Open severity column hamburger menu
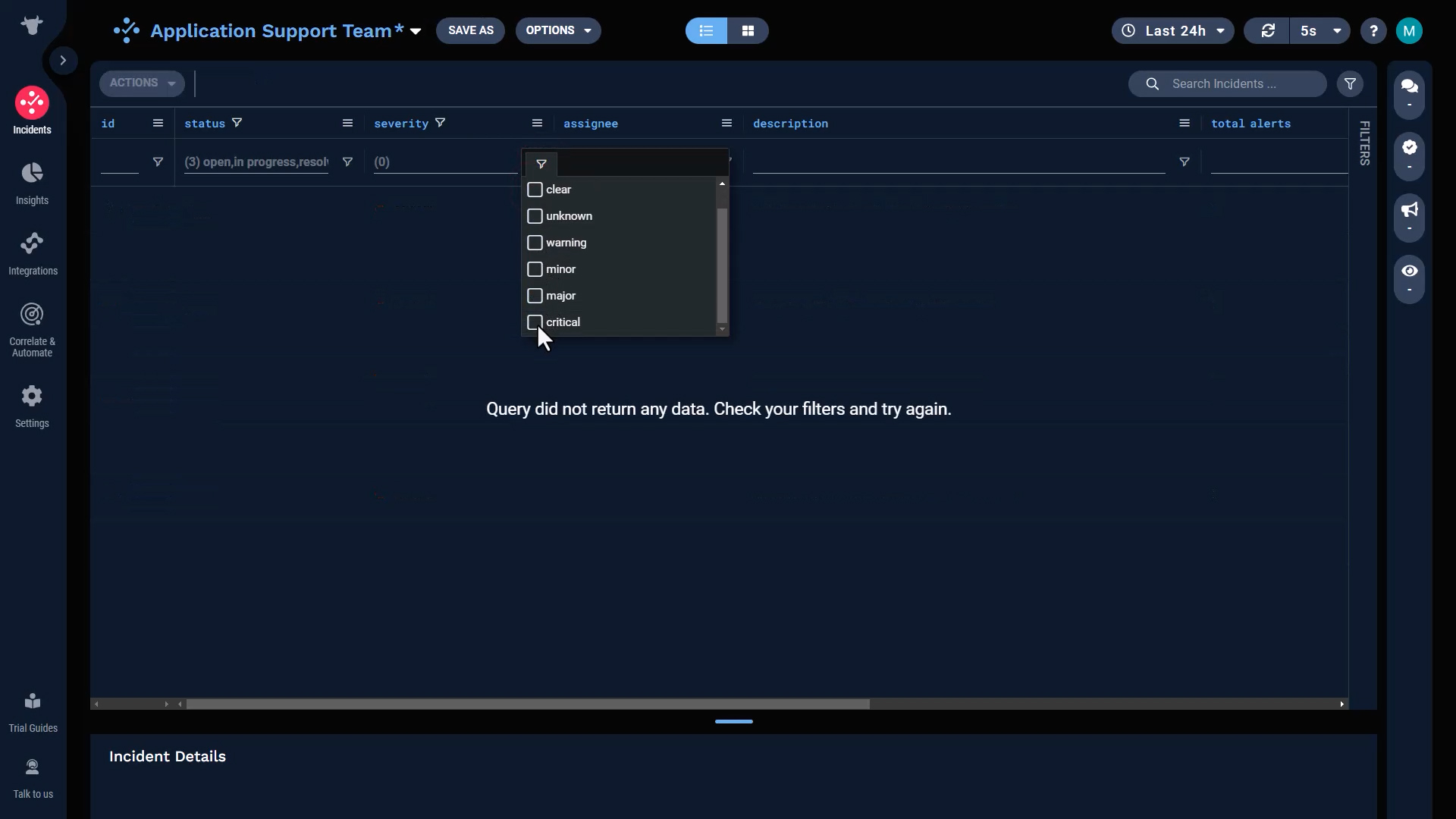 (537, 123)
